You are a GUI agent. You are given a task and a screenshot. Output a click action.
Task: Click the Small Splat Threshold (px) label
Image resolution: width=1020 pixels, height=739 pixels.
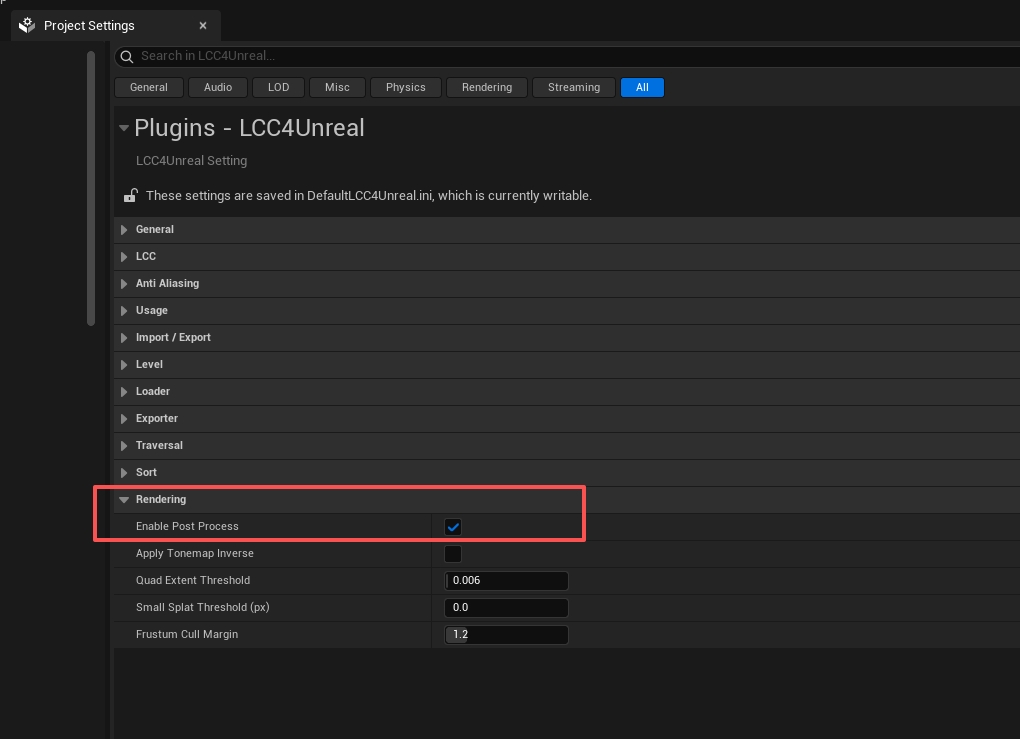coord(202,608)
